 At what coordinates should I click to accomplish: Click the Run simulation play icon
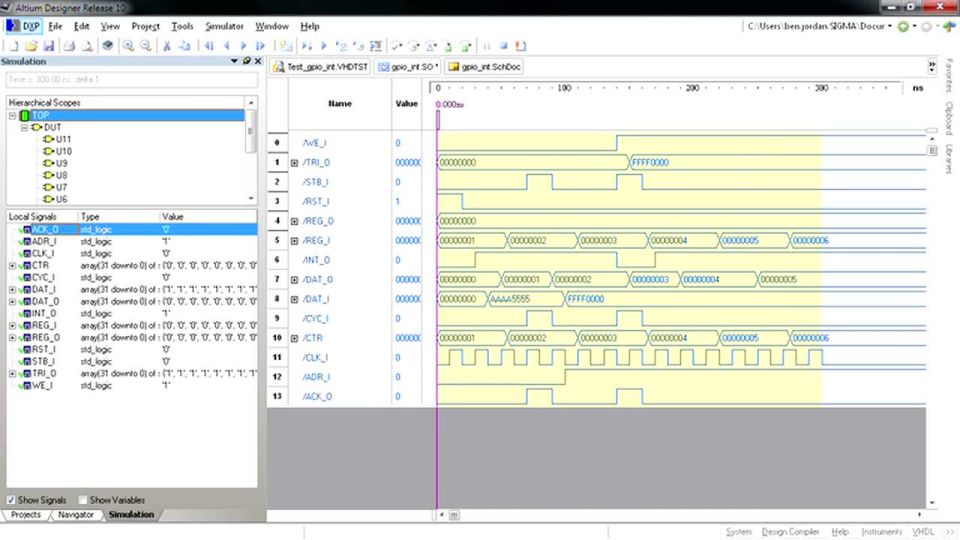pos(324,46)
